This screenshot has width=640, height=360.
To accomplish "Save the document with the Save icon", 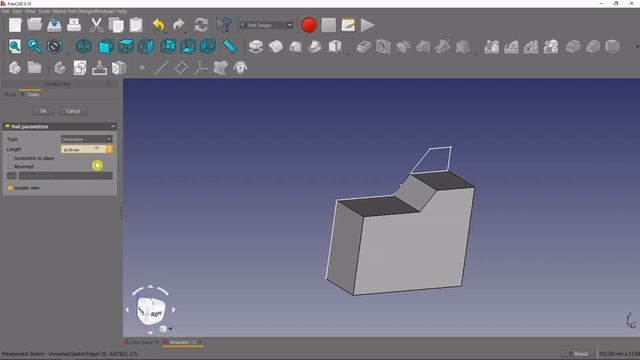I will coord(54,25).
